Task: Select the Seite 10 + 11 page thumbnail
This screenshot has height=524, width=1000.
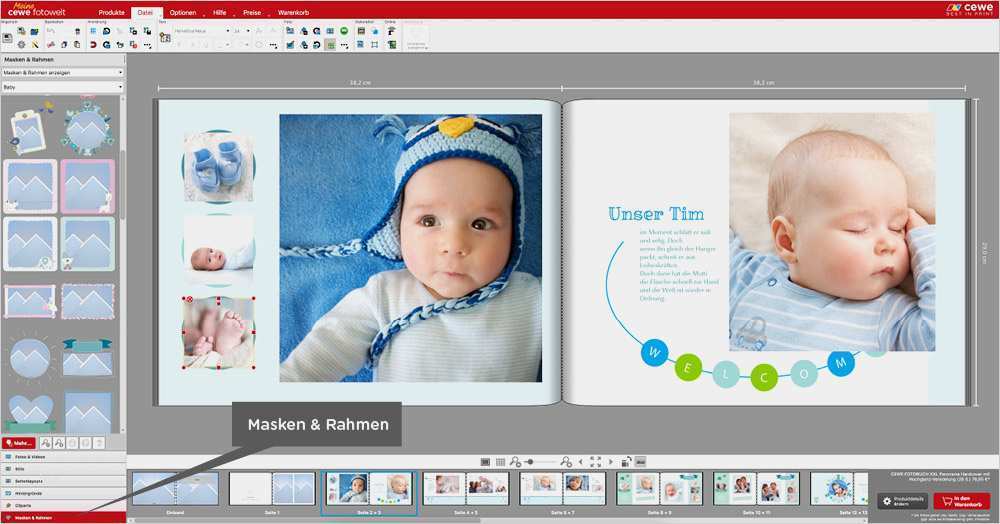Action: click(757, 489)
